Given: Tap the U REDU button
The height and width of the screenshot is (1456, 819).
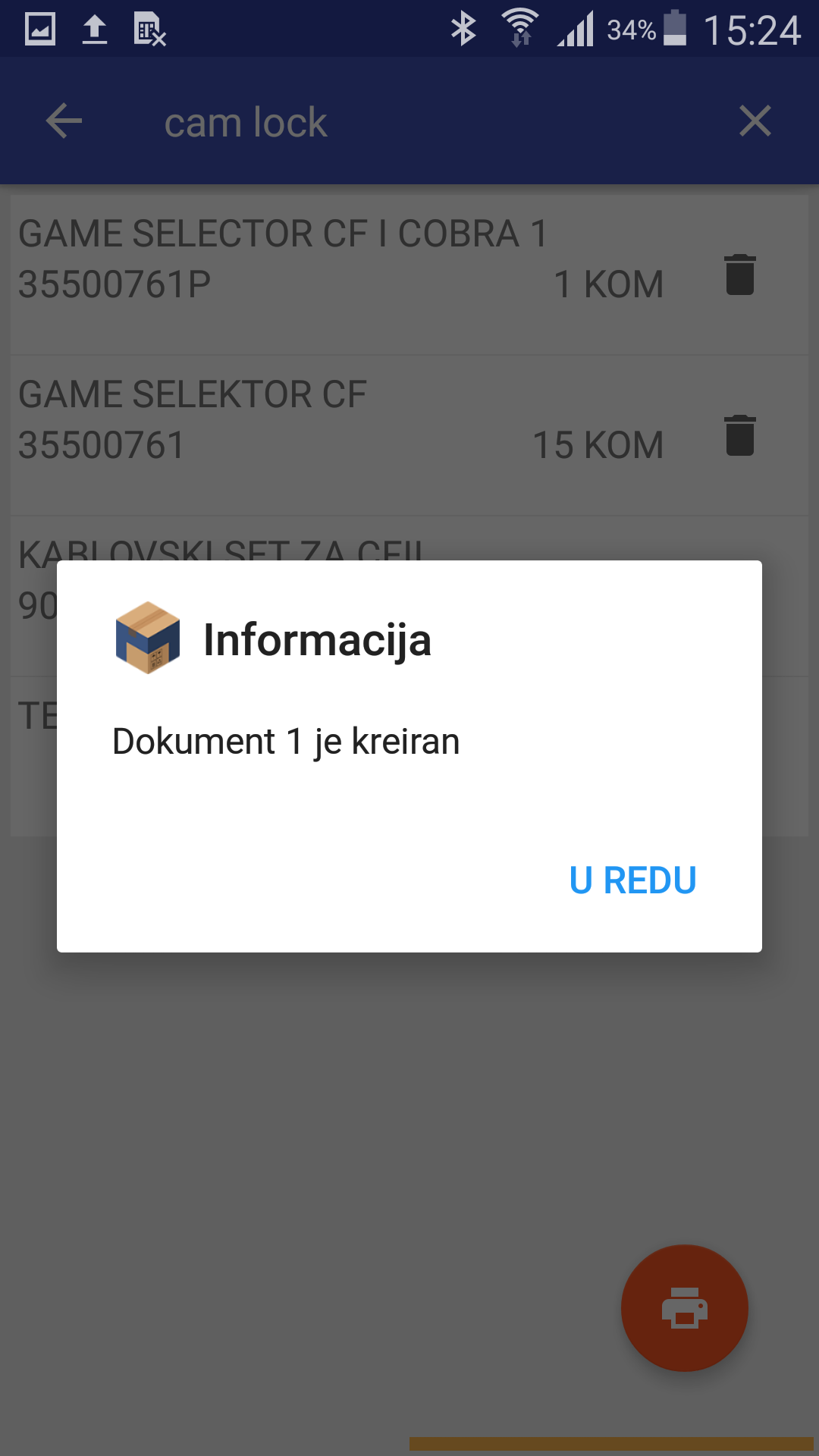Looking at the screenshot, I should [x=632, y=880].
